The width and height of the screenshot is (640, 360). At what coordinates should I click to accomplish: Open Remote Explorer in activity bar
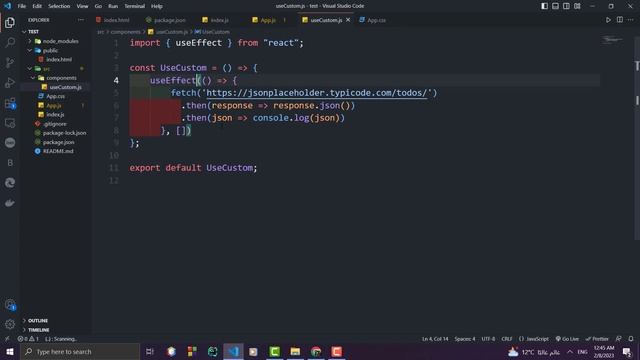point(10,123)
